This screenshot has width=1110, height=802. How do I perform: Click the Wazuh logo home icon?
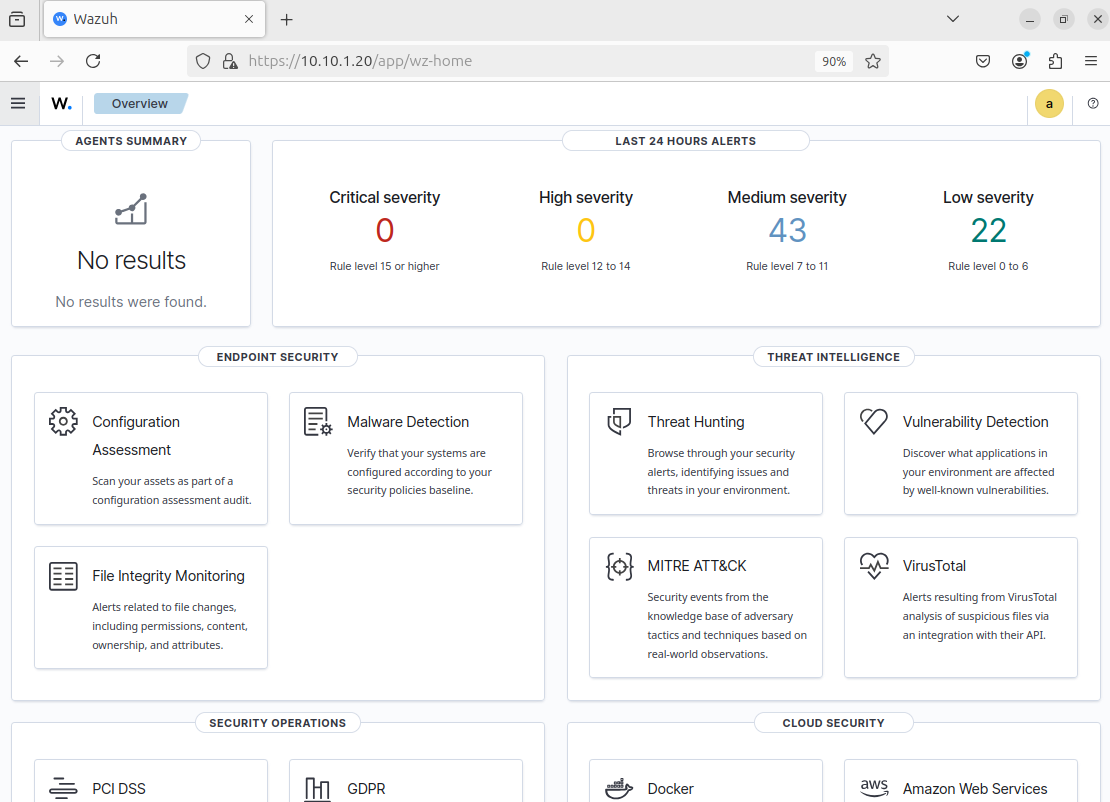pos(61,103)
